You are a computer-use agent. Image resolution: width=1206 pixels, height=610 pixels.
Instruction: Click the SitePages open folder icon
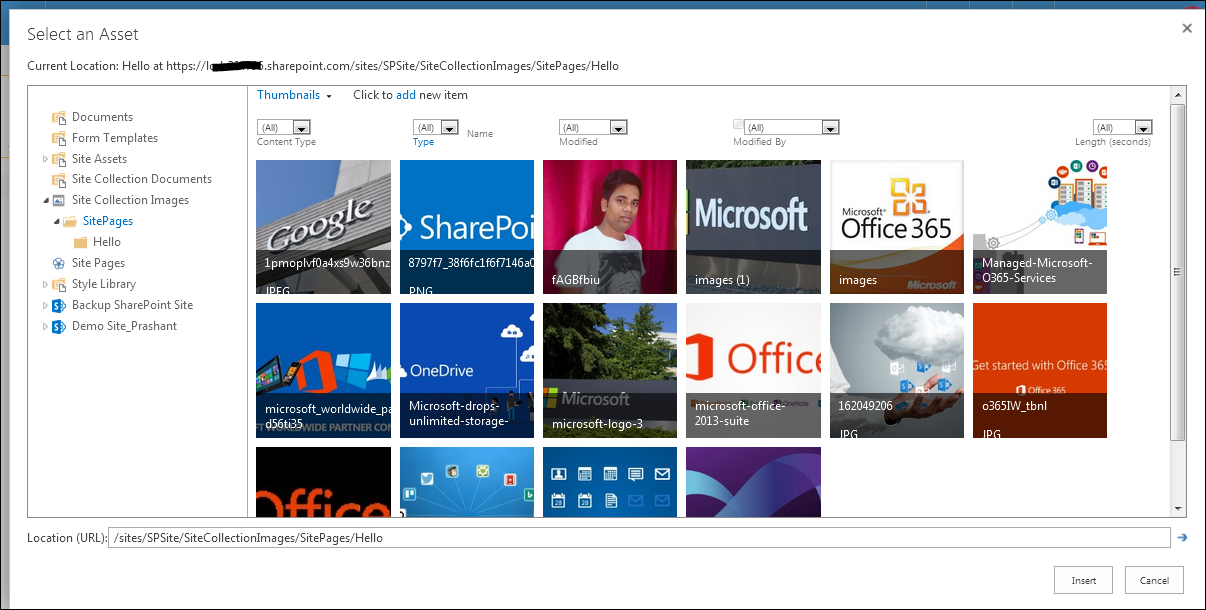tap(70, 221)
